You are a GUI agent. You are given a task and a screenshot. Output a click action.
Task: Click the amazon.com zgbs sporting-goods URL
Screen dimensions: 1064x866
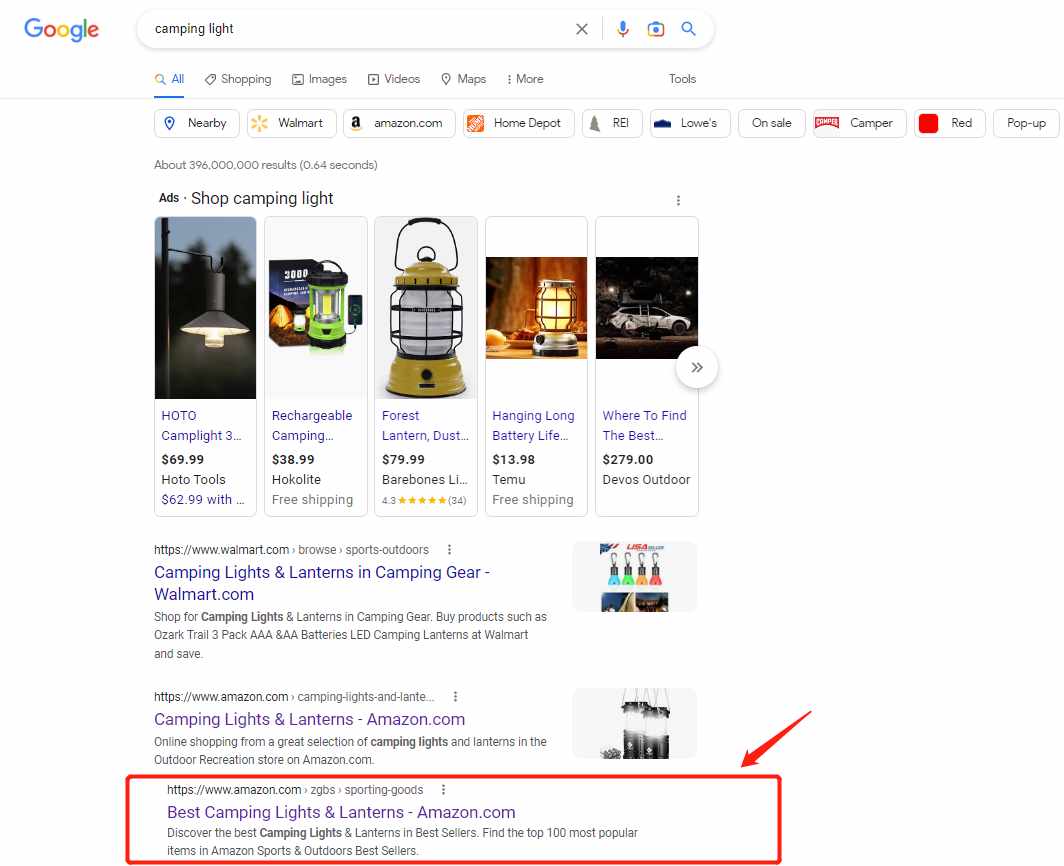tap(295, 789)
